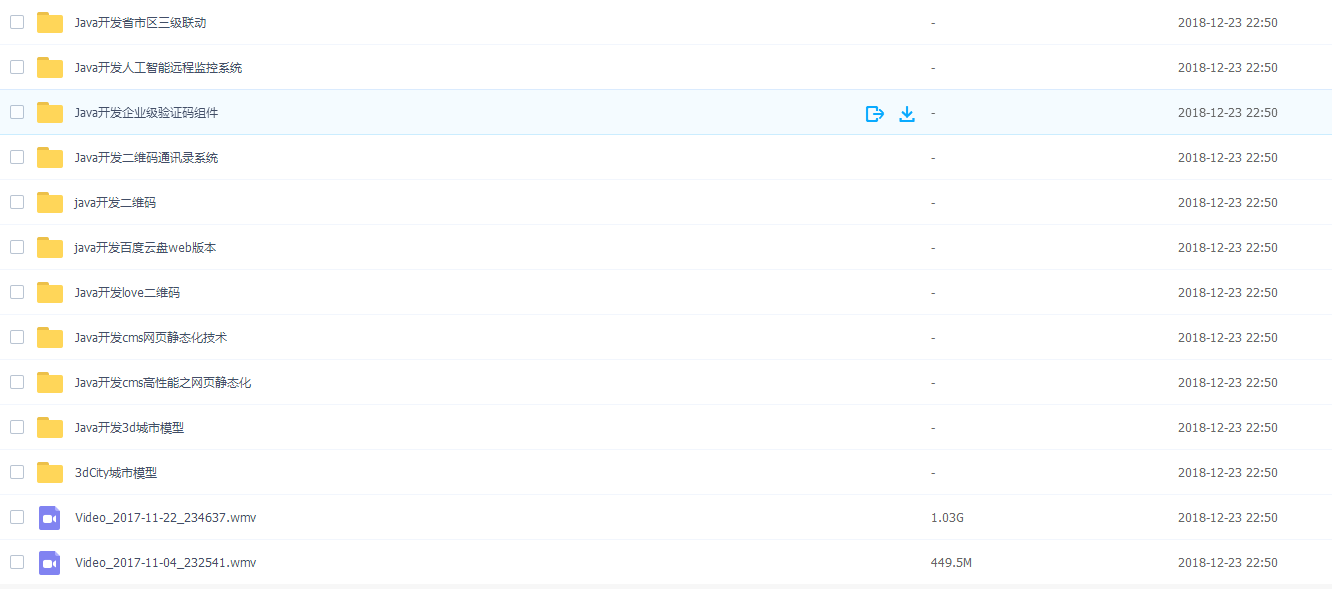Click folder icon of Java开发企业级验证码组件
The image size is (1332, 589).
click(x=50, y=113)
